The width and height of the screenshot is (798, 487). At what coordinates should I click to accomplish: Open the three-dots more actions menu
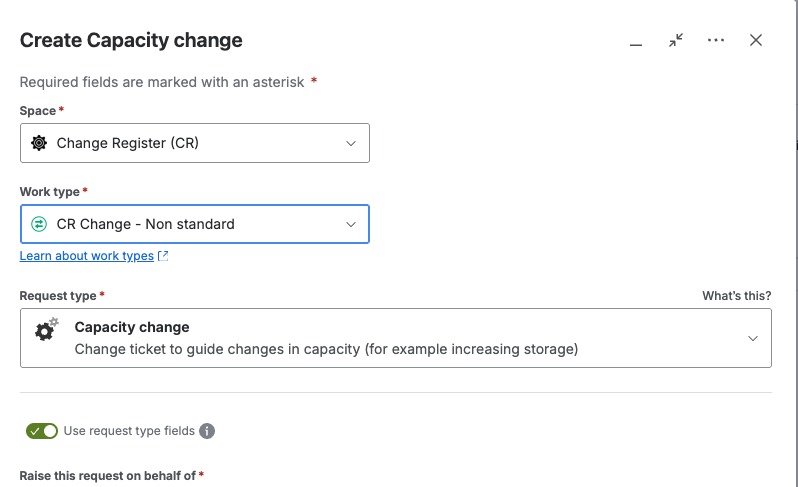click(715, 40)
